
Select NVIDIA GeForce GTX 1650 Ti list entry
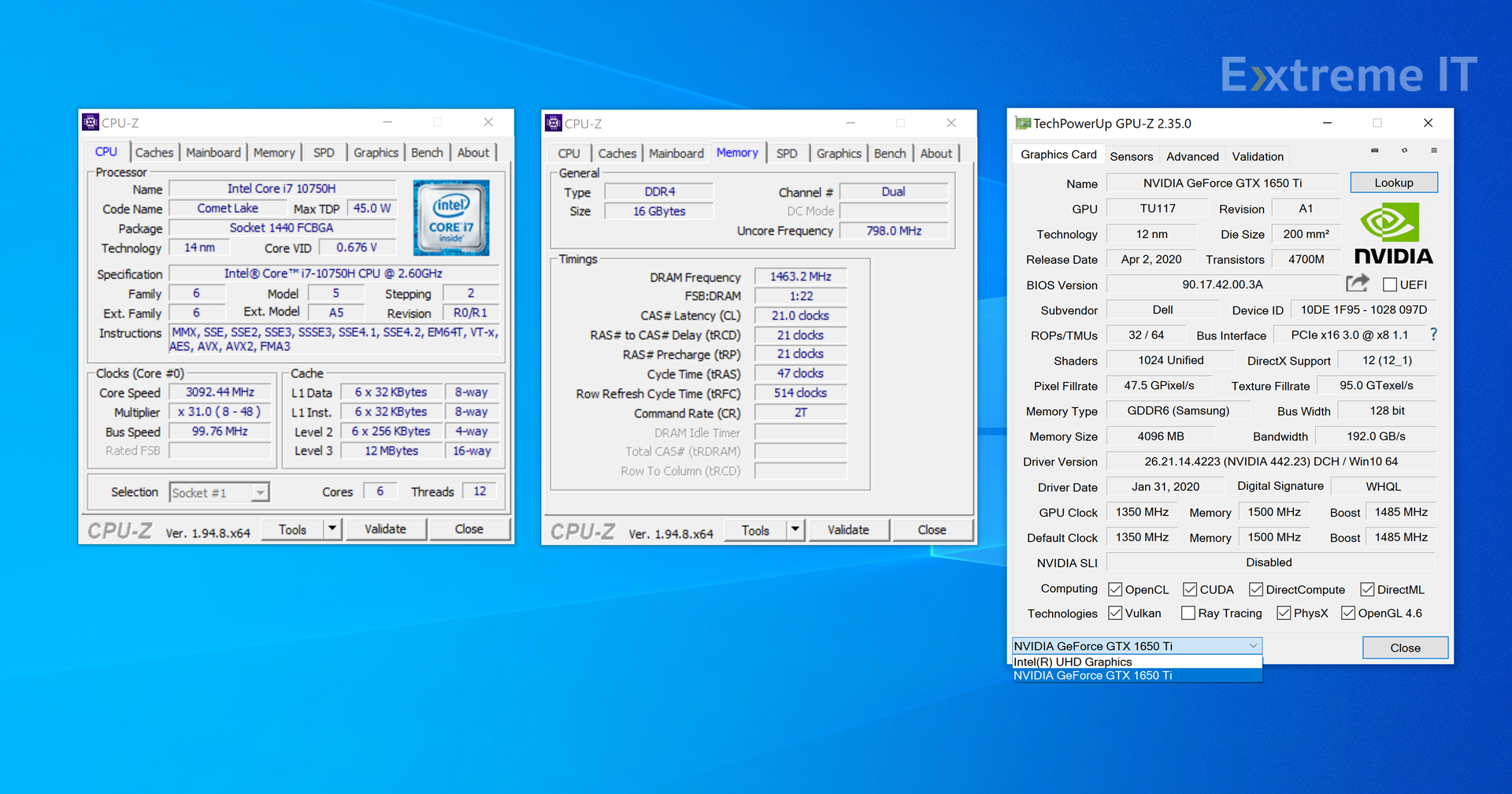[1137, 675]
